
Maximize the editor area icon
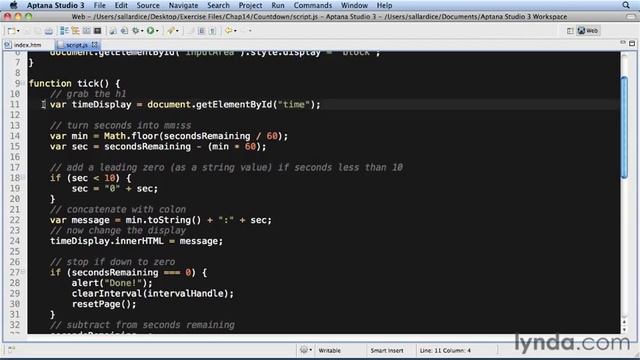click(x=632, y=43)
